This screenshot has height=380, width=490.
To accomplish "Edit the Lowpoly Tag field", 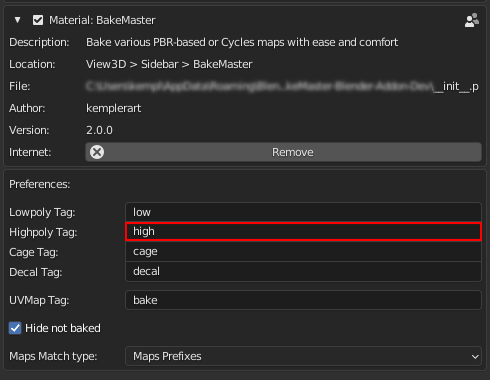I will pyautogui.click(x=303, y=212).
